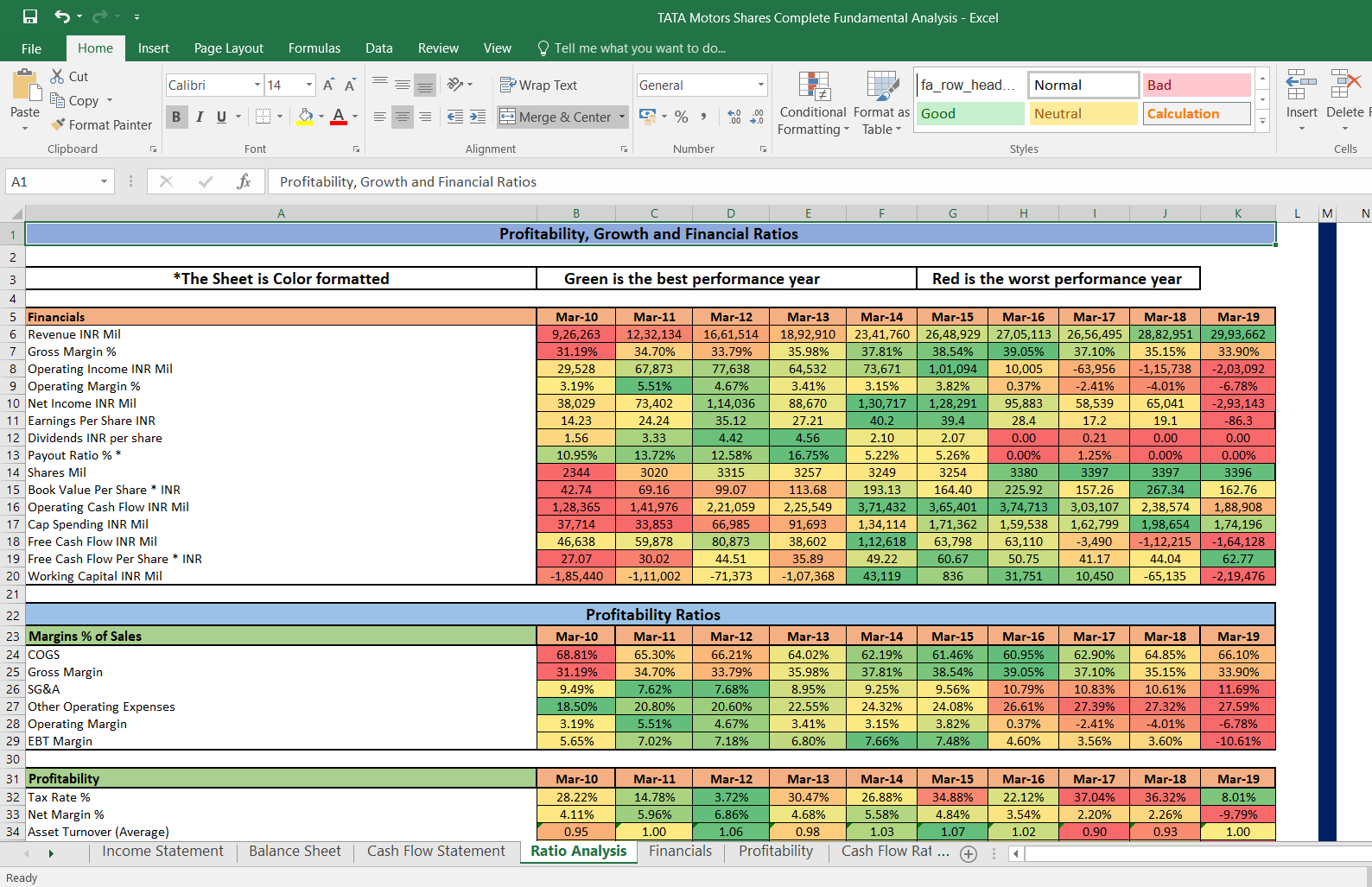Image resolution: width=1372 pixels, height=887 pixels.
Task: Open the Borders dropdown arrow
Action: (x=280, y=117)
